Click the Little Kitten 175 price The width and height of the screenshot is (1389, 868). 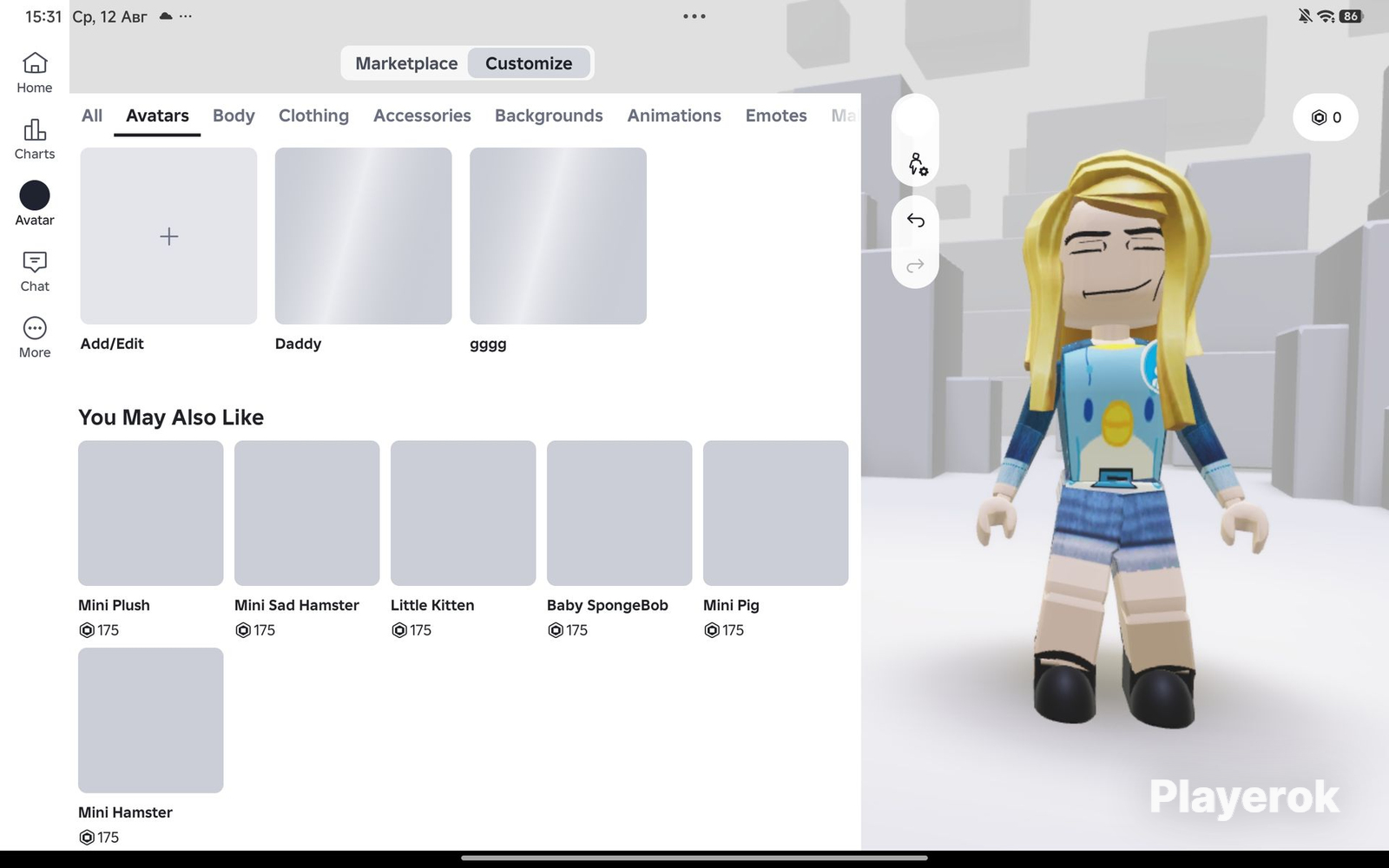[x=411, y=630]
